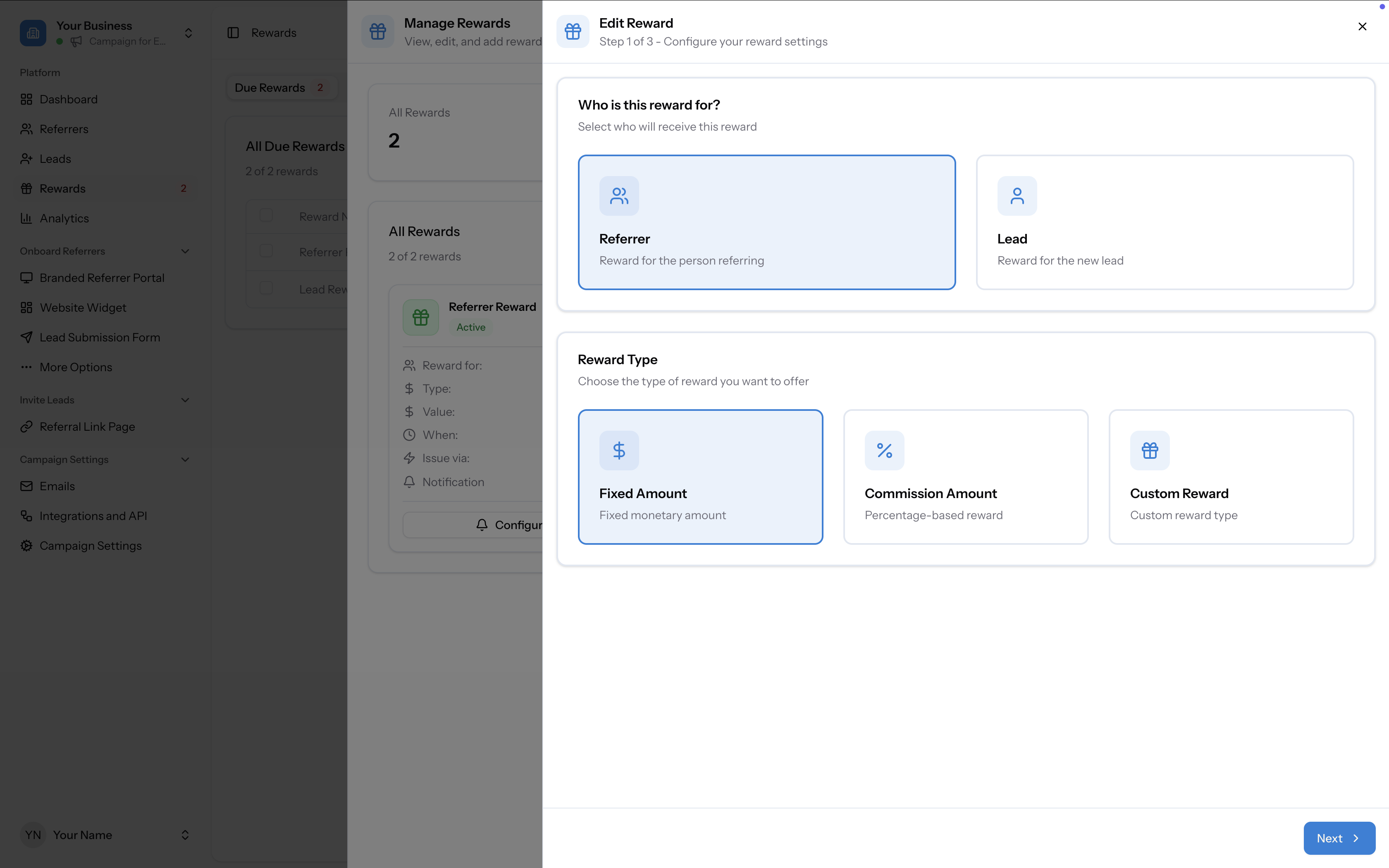Click the Rewards gift icon in sidebar
Screen dimensions: 1389x868
point(26,188)
